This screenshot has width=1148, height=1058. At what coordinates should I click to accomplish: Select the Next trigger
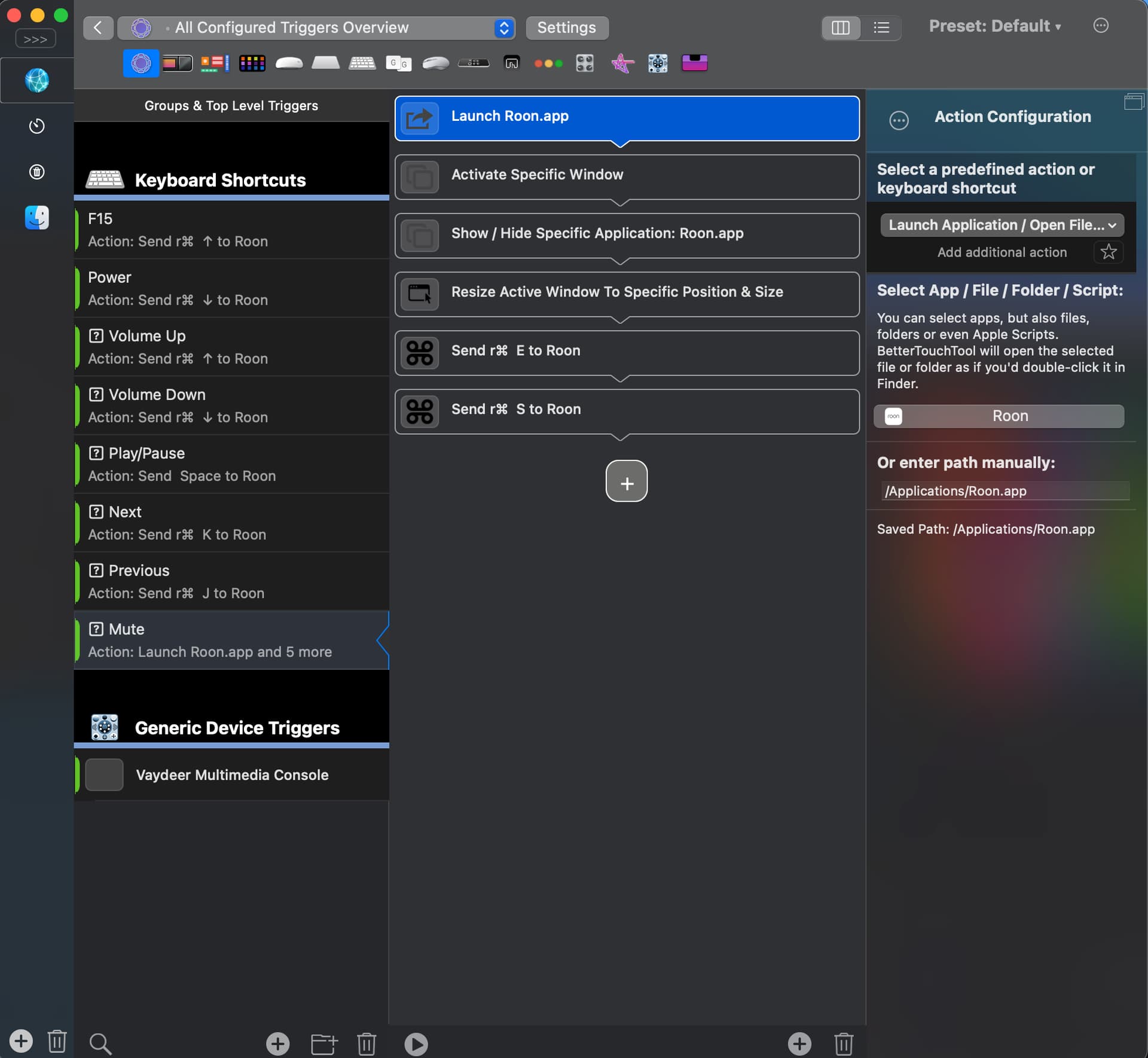click(x=232, y=523)
